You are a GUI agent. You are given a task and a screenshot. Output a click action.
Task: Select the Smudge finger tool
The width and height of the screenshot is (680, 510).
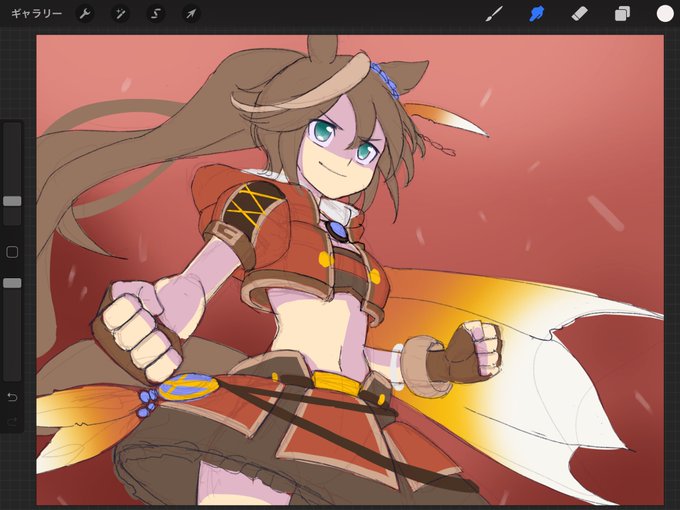point(537,14)
